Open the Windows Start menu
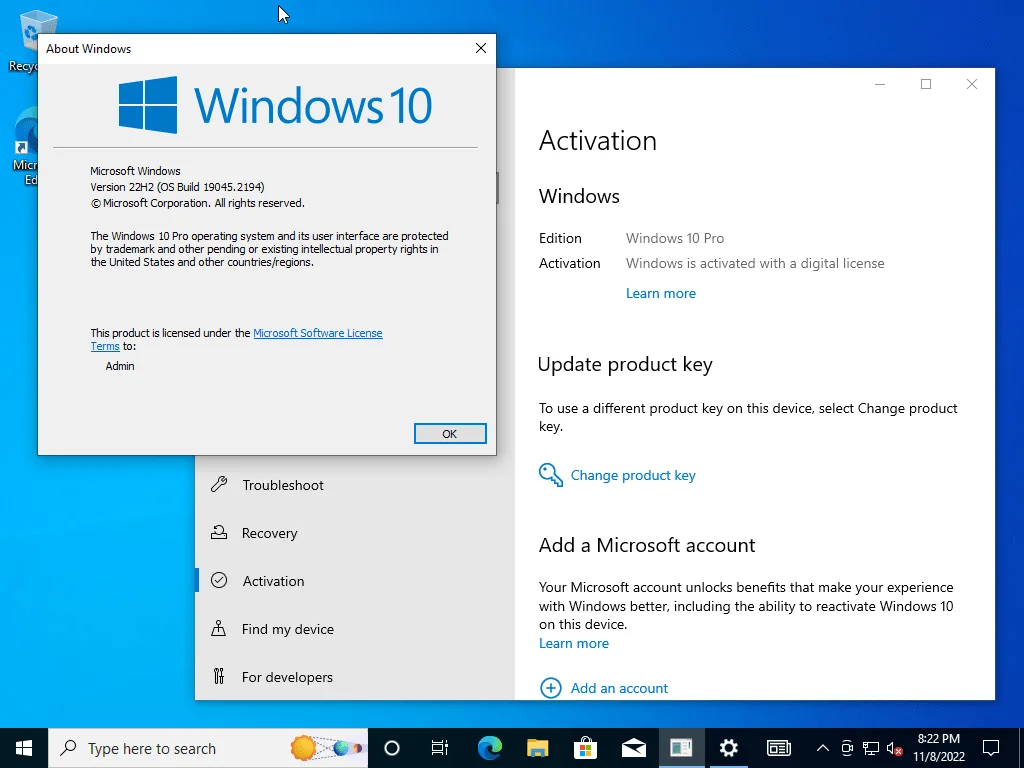The height and width of the screenshot is (768, 1024). coord(24,748)
